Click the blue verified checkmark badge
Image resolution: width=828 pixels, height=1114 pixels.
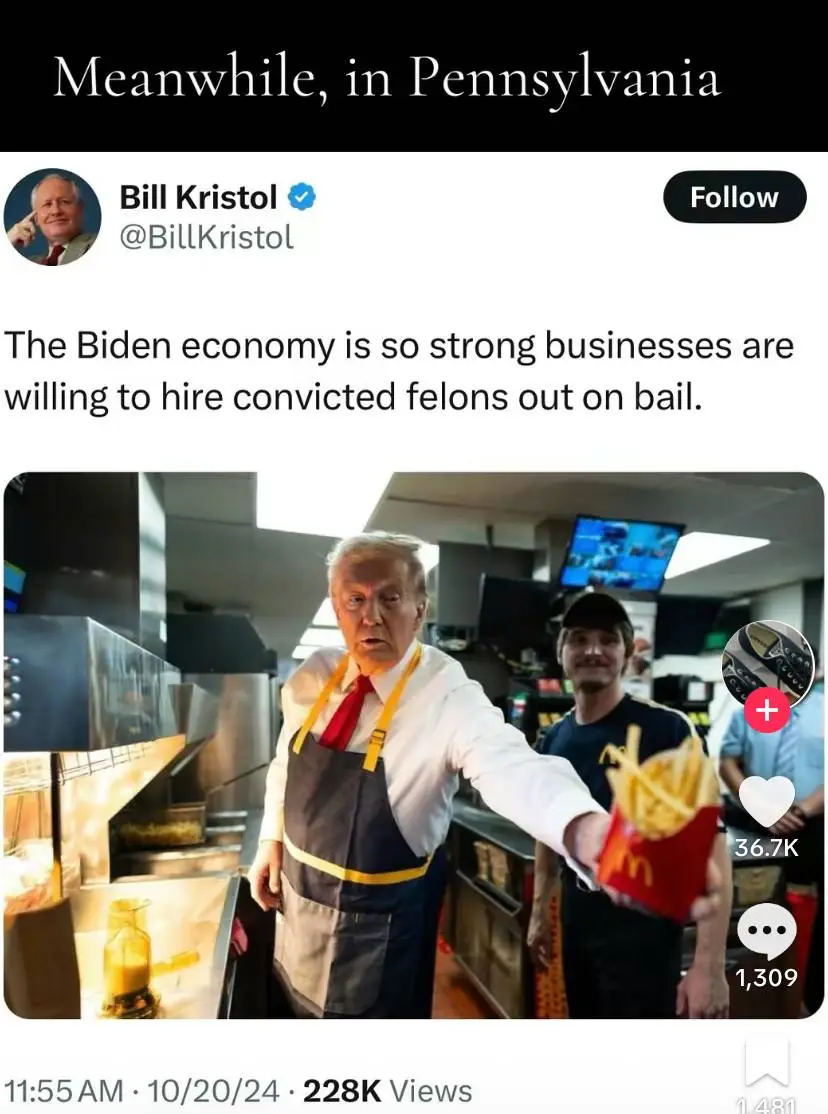302,197
